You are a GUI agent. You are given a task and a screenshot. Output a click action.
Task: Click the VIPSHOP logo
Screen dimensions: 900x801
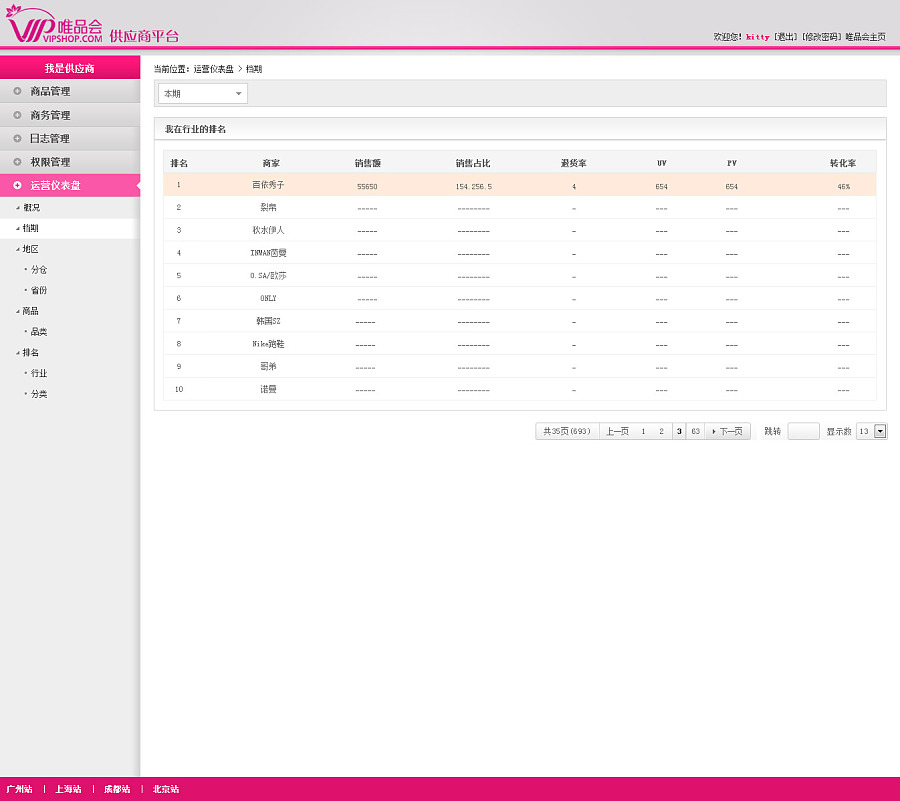point(55,24)
